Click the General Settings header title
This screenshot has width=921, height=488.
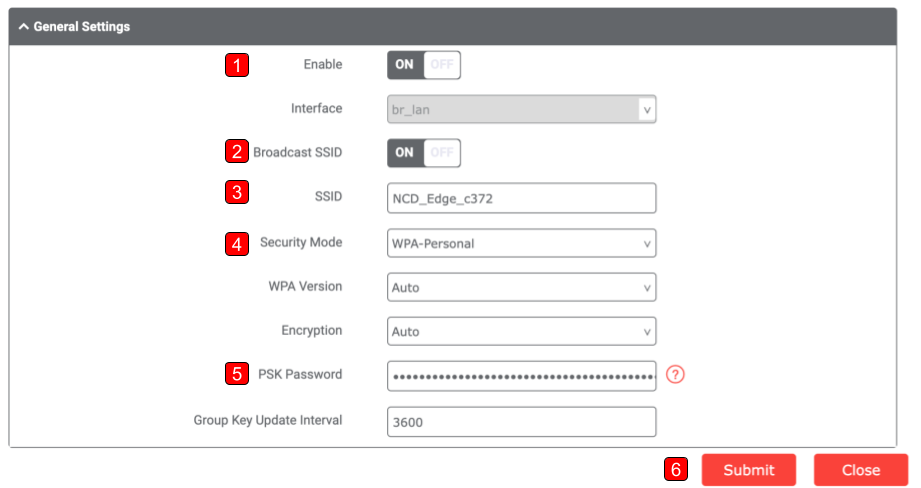[82, 26]
